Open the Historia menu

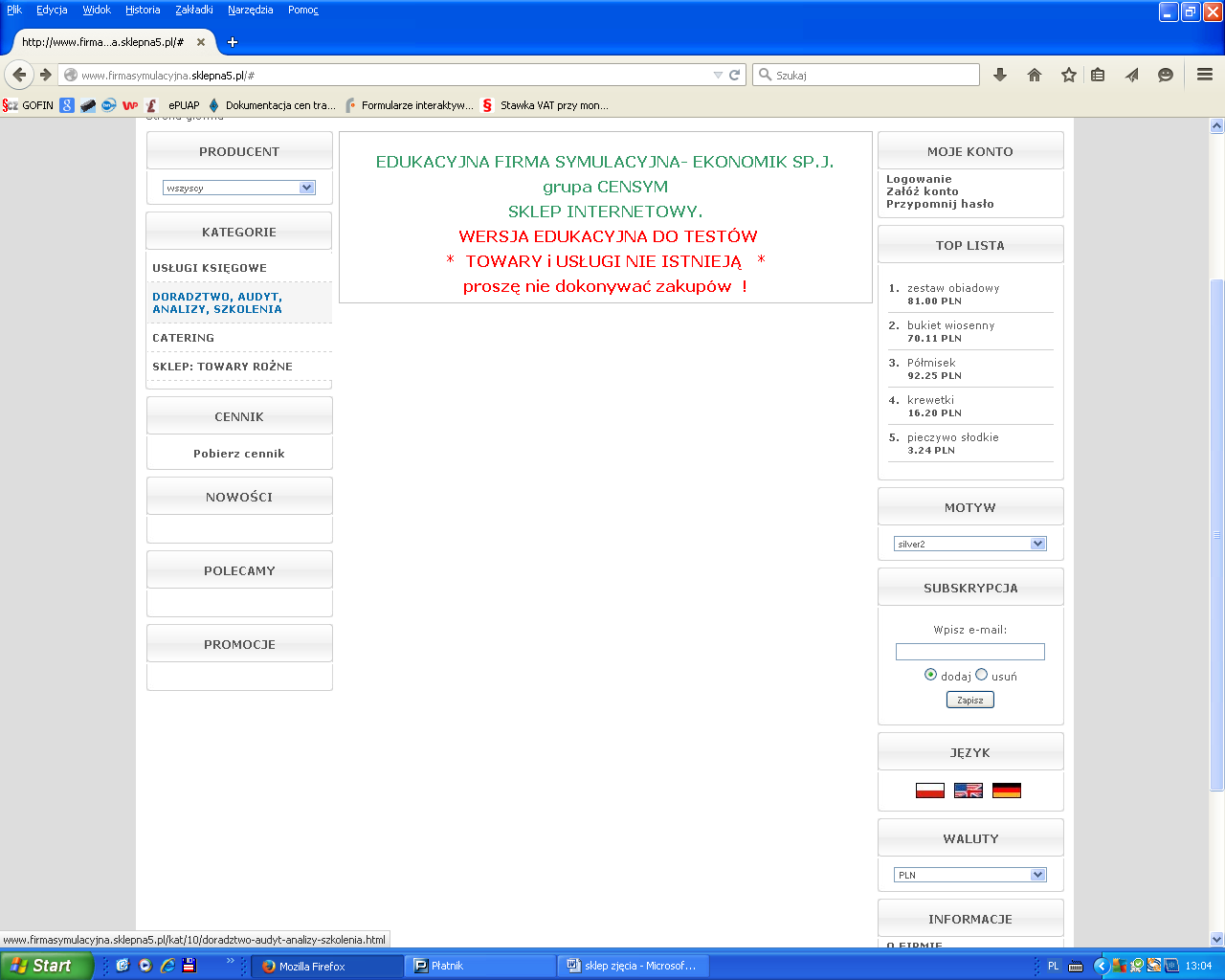click(x=143, y=10)
